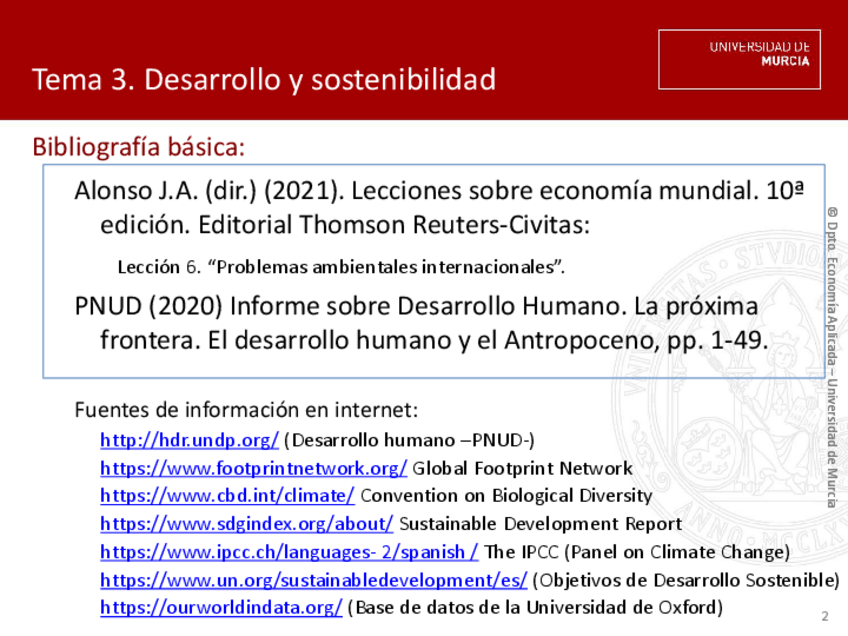The width and height of the screenshot is (848, 636).
Task: Open the footprintnetwork.org link
Action: pos(254,468)
